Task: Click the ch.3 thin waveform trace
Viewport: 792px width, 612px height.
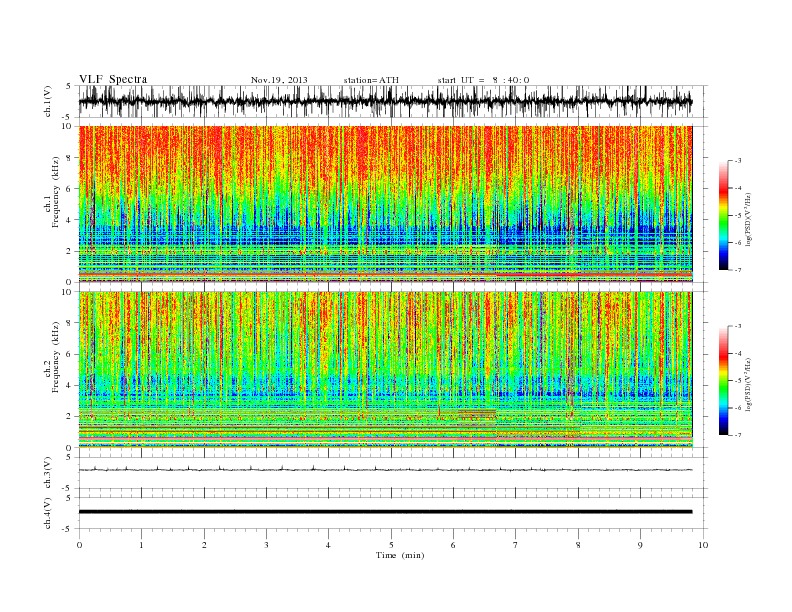Action: pos(385,470)
